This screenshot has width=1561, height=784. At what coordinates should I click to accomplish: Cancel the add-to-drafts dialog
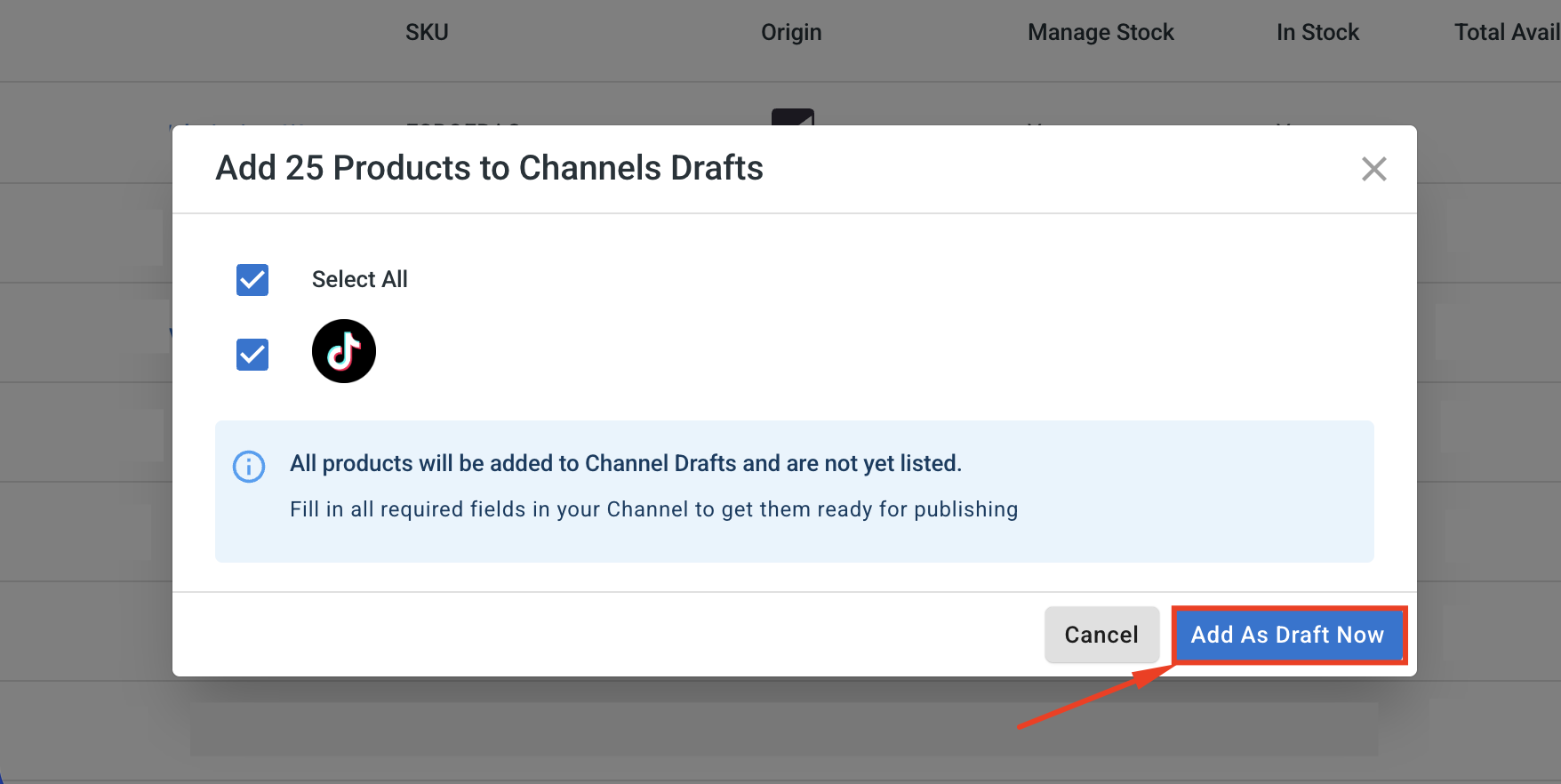pos(1101,635)
